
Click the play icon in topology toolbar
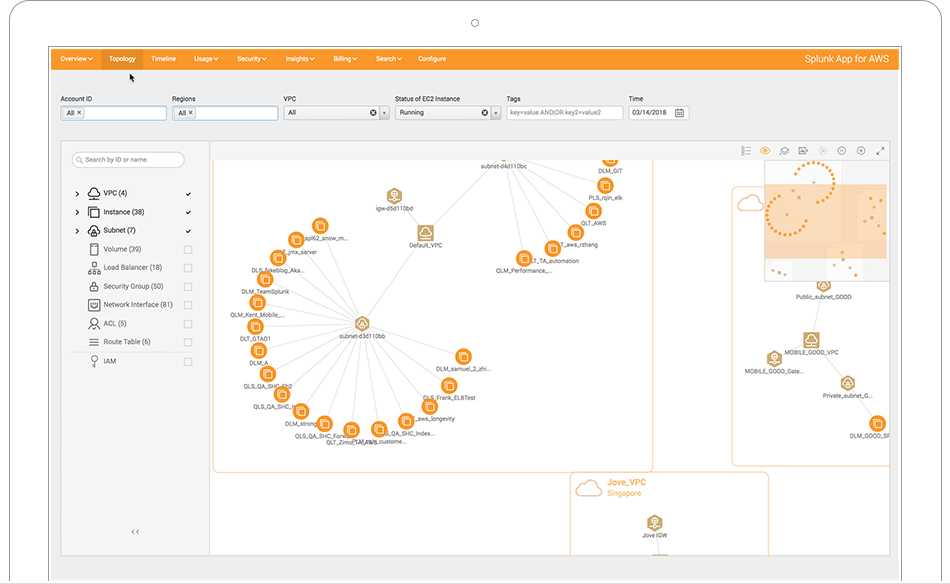click(x=823, y=151)
